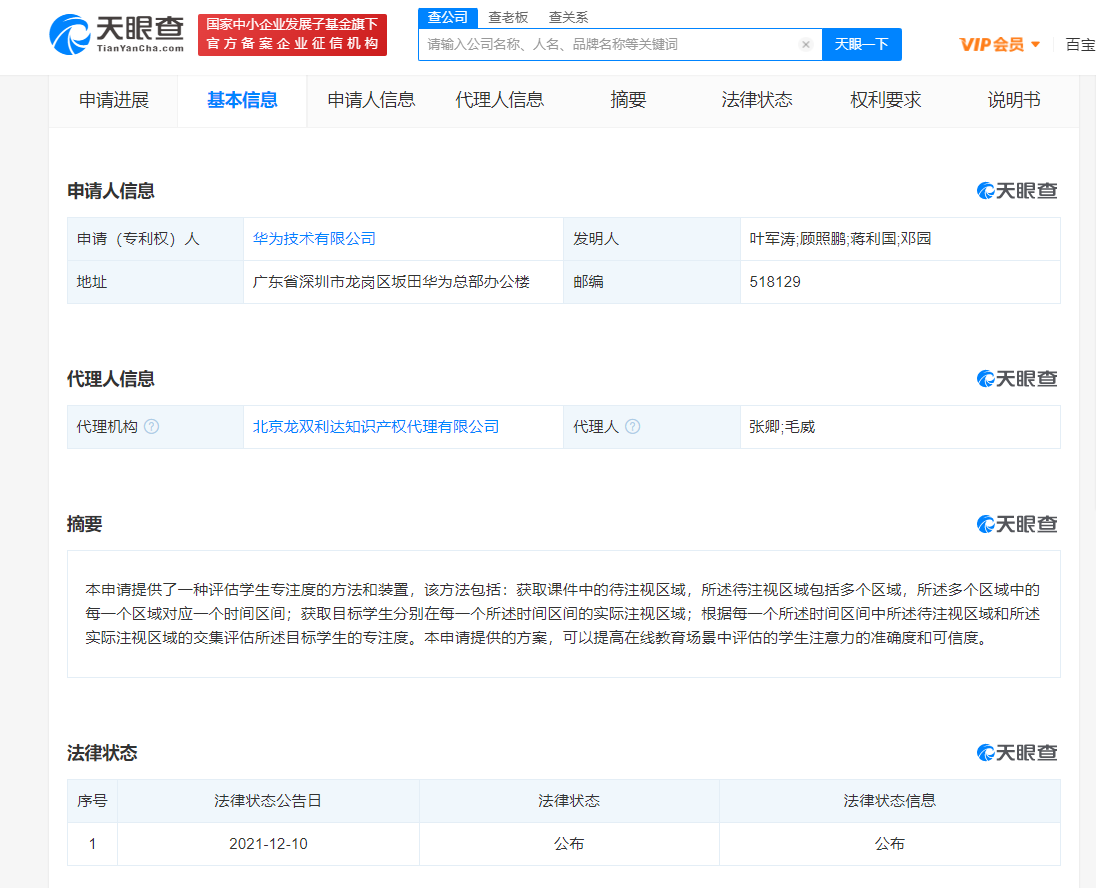Go to the 申请进展 tab
1096x888 pixels.
point(114,100)
